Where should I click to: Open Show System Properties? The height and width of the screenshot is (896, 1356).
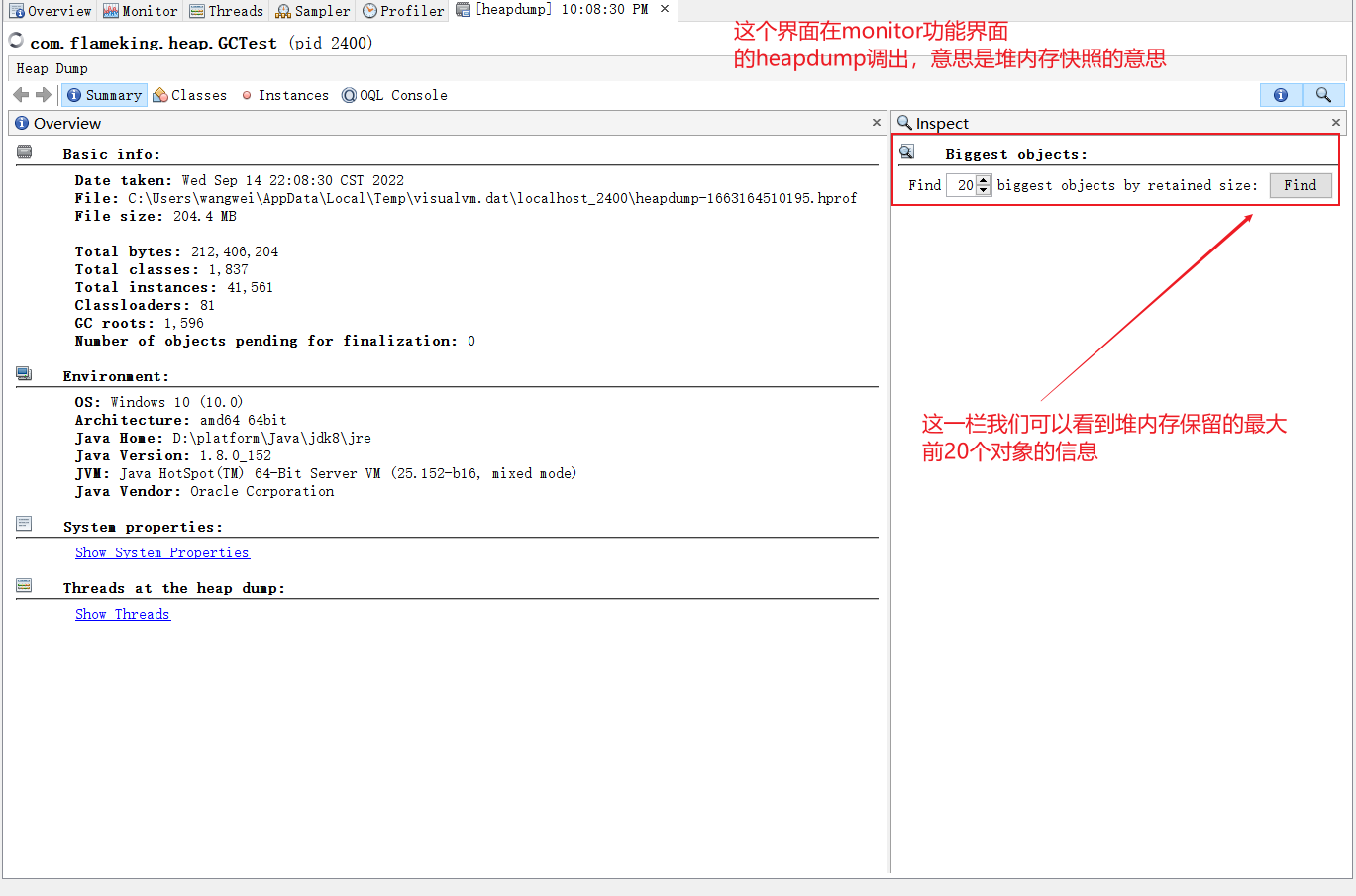(x=161, y=552)
